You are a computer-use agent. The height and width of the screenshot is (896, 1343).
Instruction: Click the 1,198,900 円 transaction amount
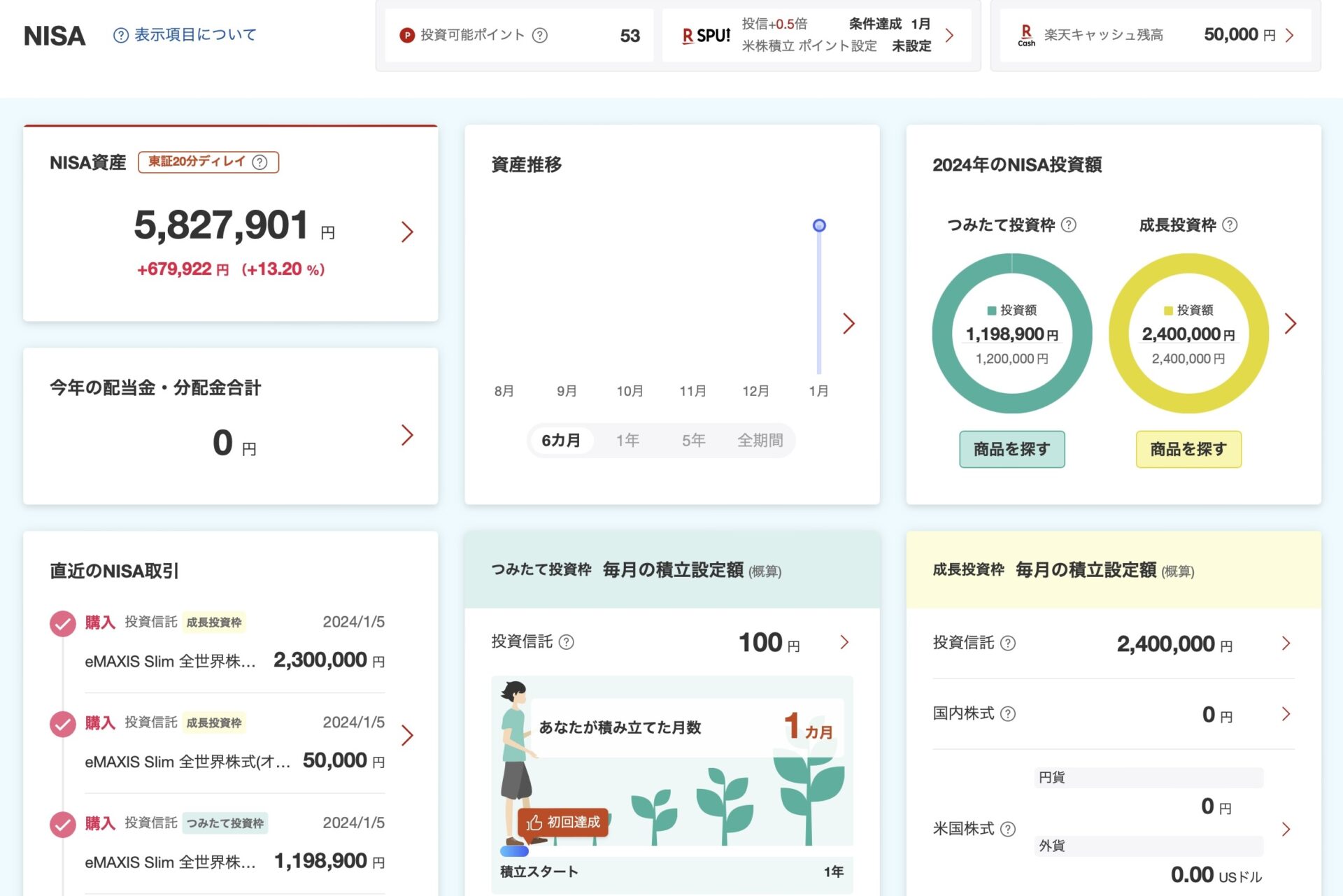[x=329, y=861]
